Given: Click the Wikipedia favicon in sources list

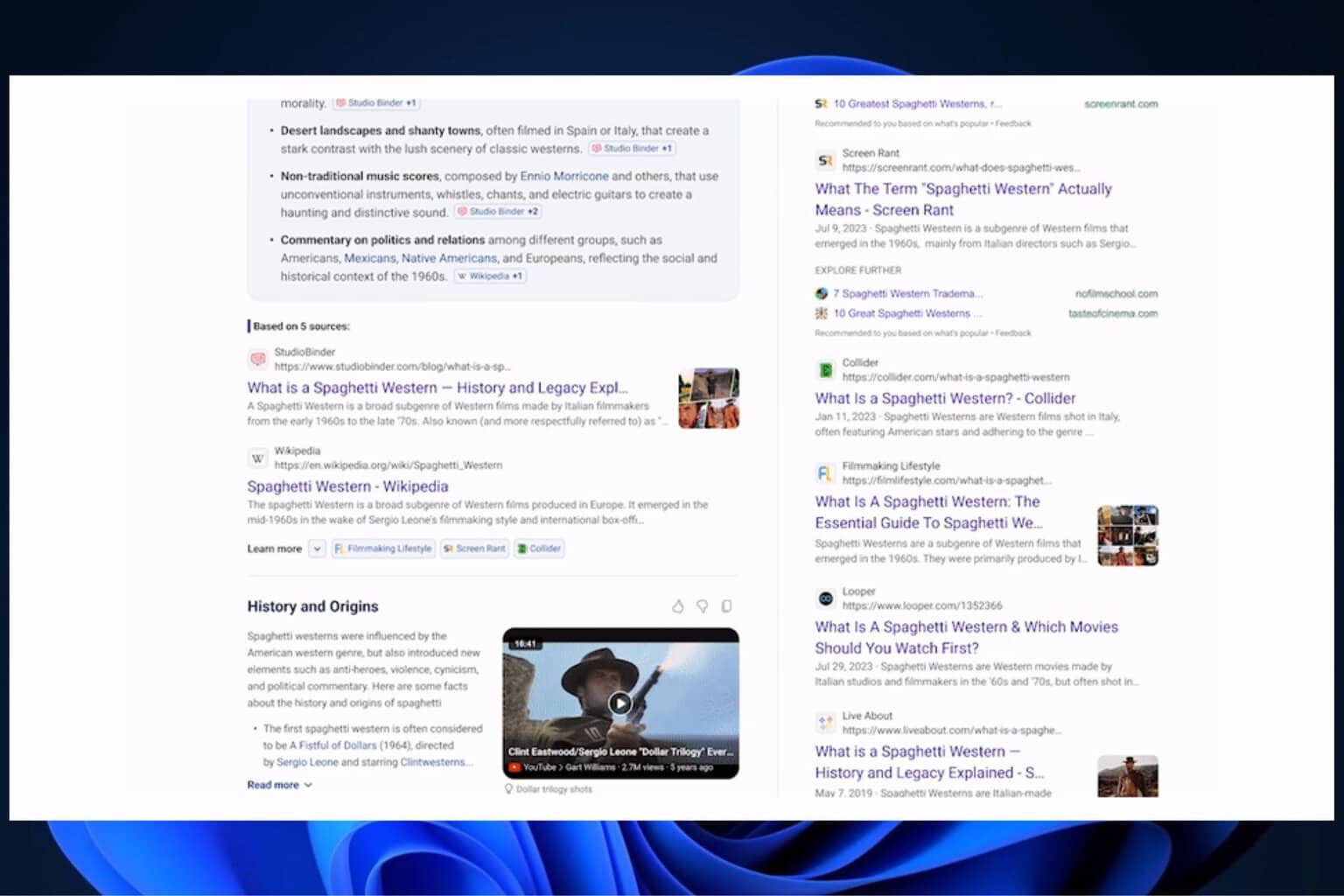Looking at the screenshot, I should (x=258, y=458).
